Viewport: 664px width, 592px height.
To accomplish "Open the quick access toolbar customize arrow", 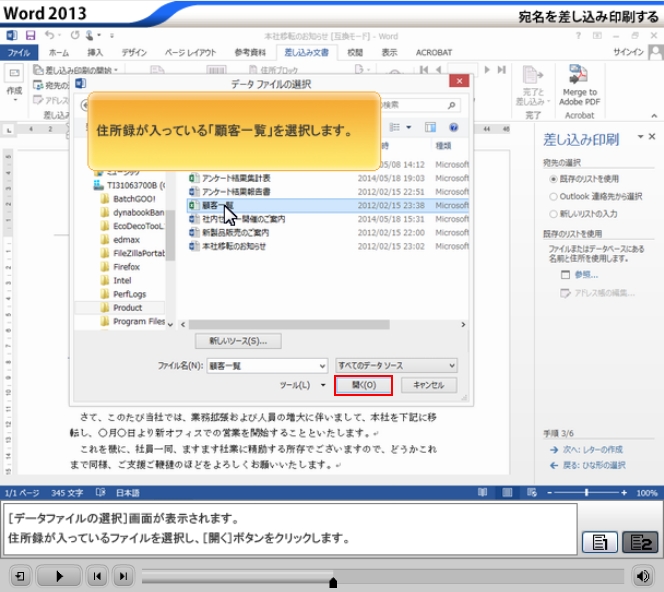I will pyautogui.click(x=112, y=36).
